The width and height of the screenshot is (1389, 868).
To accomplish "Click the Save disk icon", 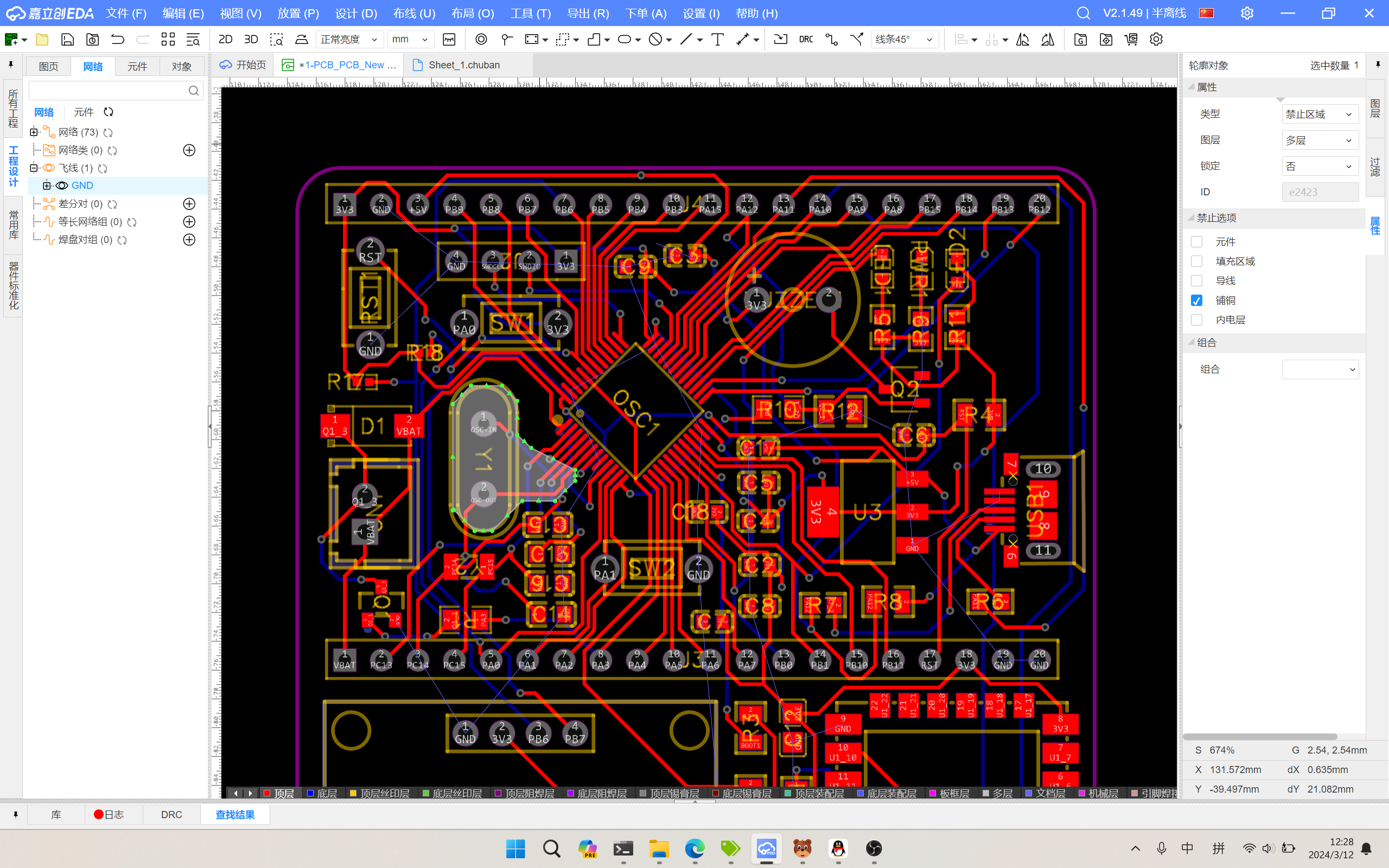I will point(68,39).
